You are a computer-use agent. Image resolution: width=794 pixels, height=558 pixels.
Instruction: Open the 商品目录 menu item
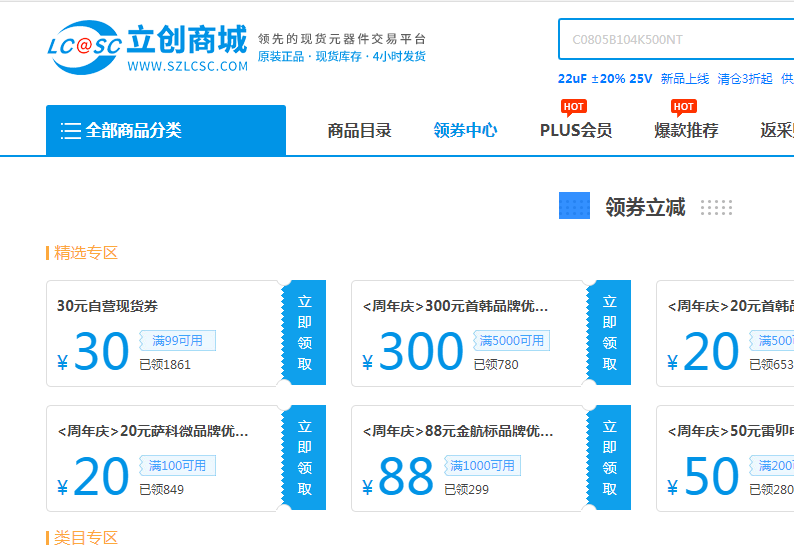[x=360, y=131]
